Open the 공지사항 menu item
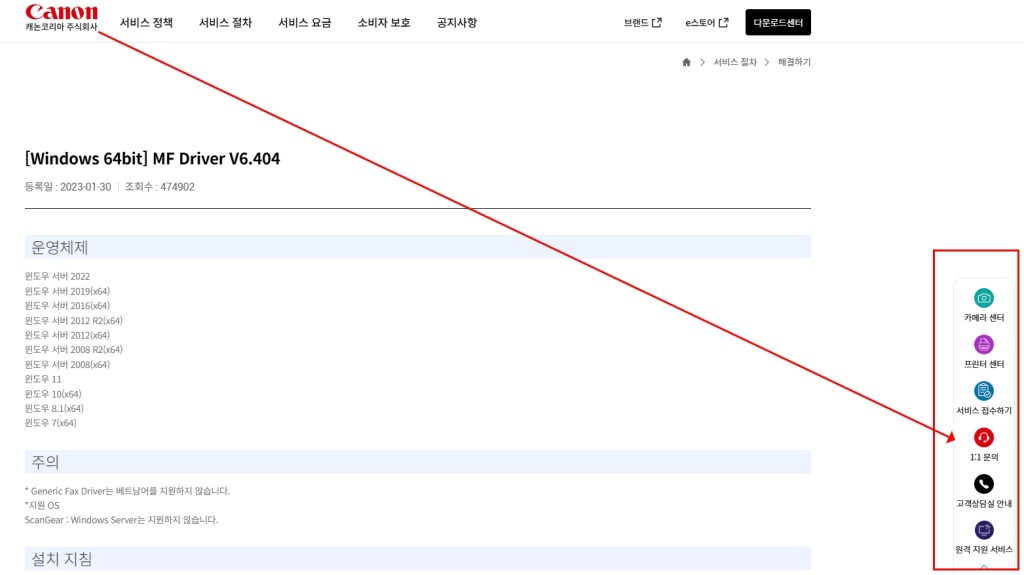 pos(457,23)
